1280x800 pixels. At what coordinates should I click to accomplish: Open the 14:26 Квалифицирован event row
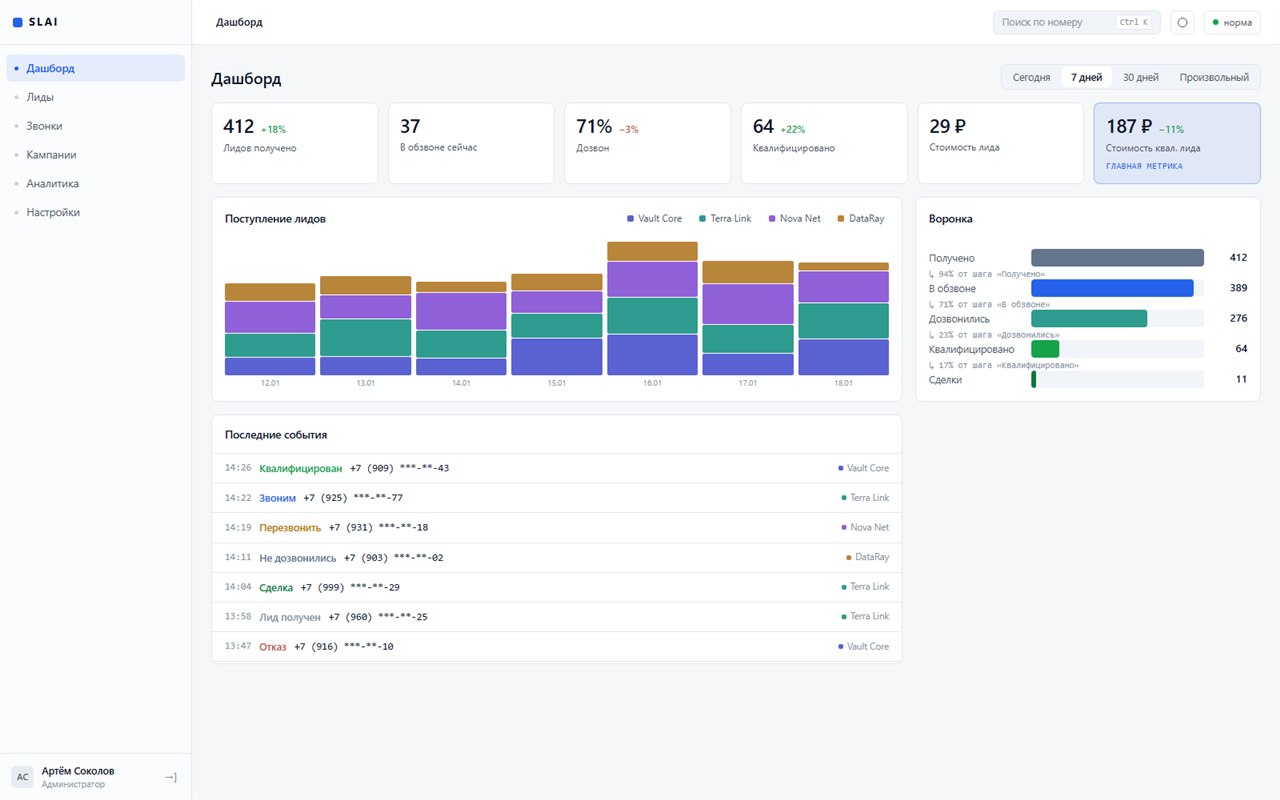coord(556,468)
